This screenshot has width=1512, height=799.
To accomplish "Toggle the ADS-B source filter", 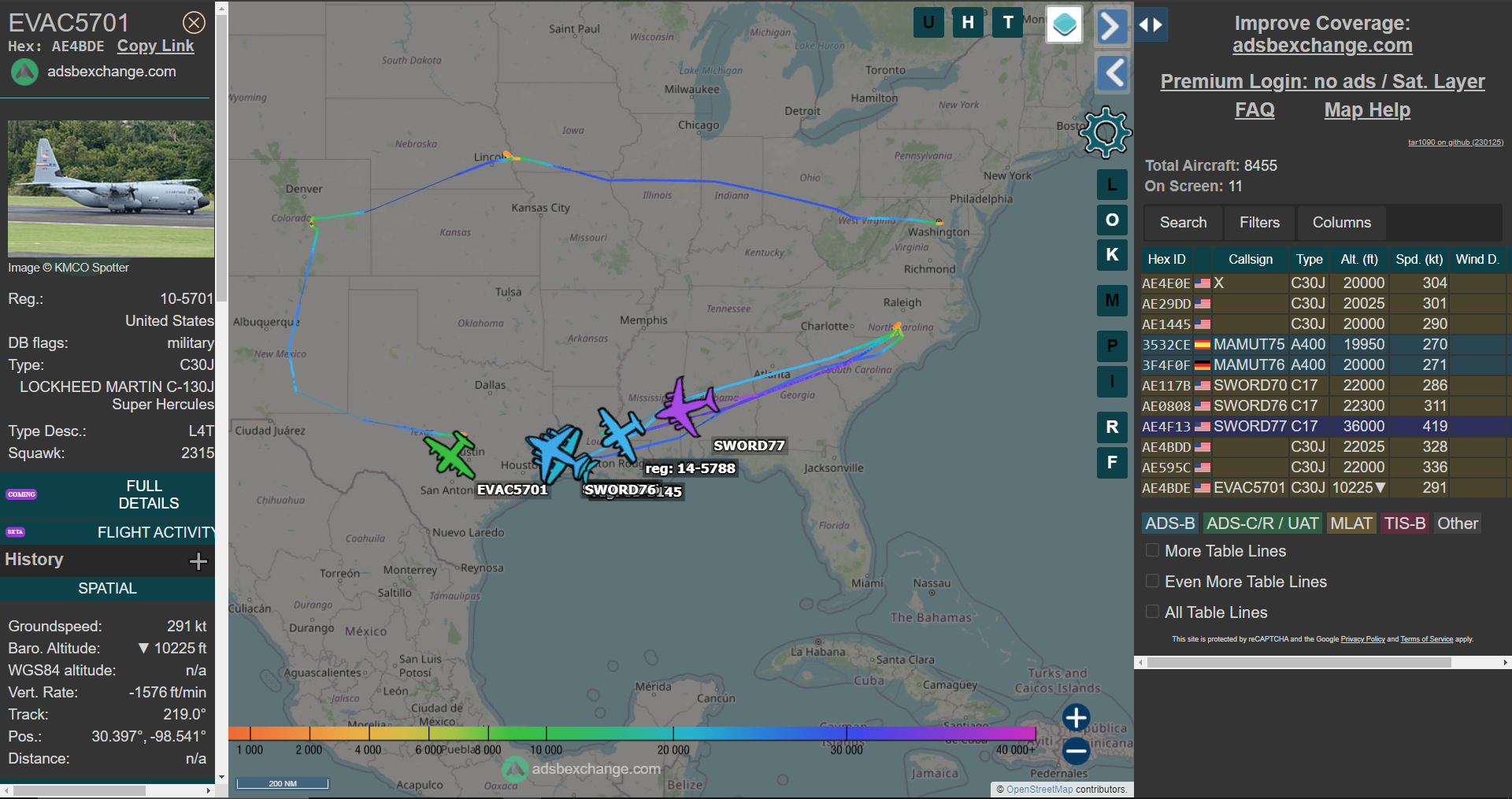I will coord(1170,523).
